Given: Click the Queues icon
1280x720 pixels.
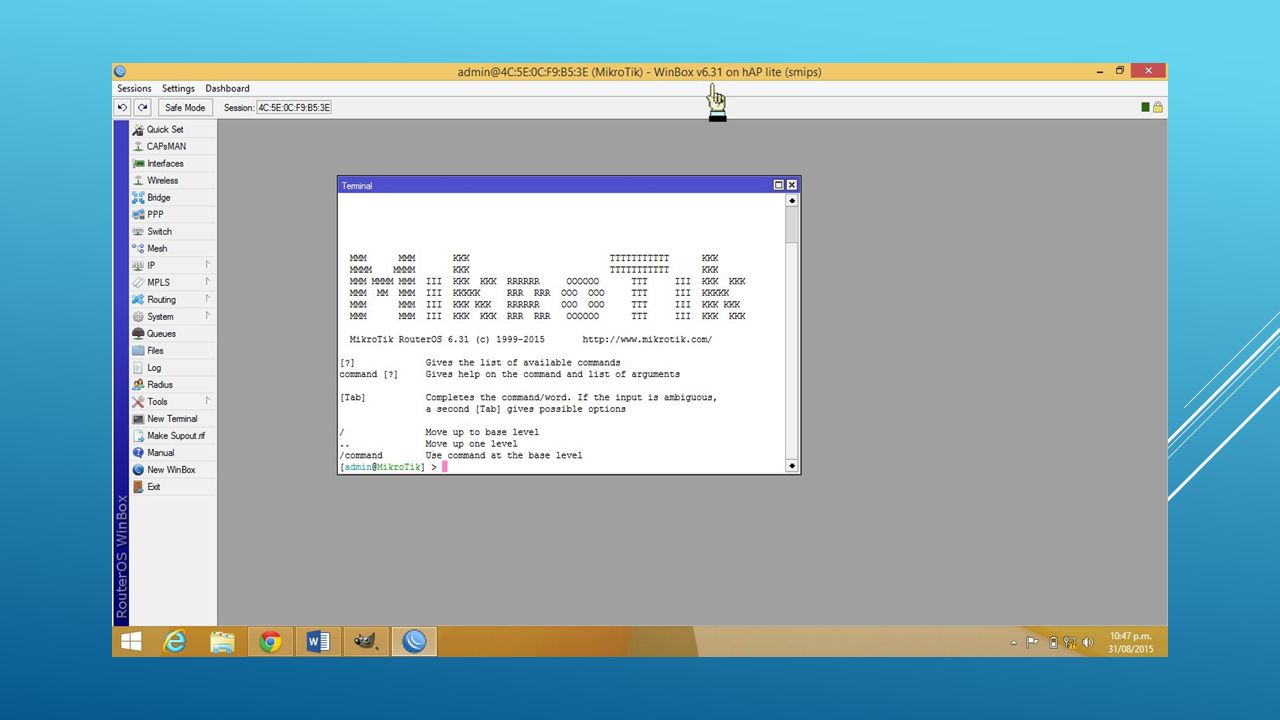Looking at the screenshot, I should pos(138,334).
